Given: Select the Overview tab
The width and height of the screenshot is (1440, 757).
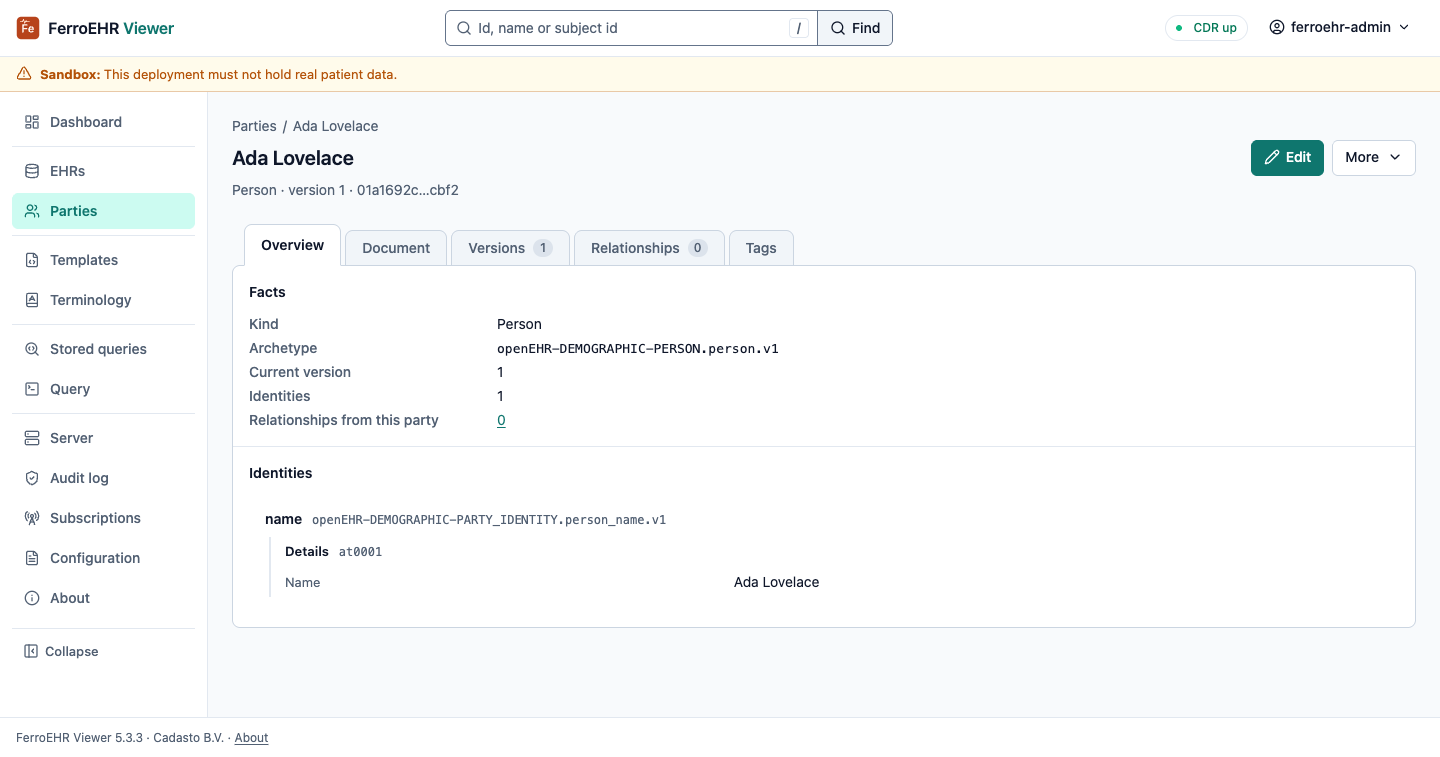Looking at the screenshot, I should pyautogui.click(x=293, y=245).
